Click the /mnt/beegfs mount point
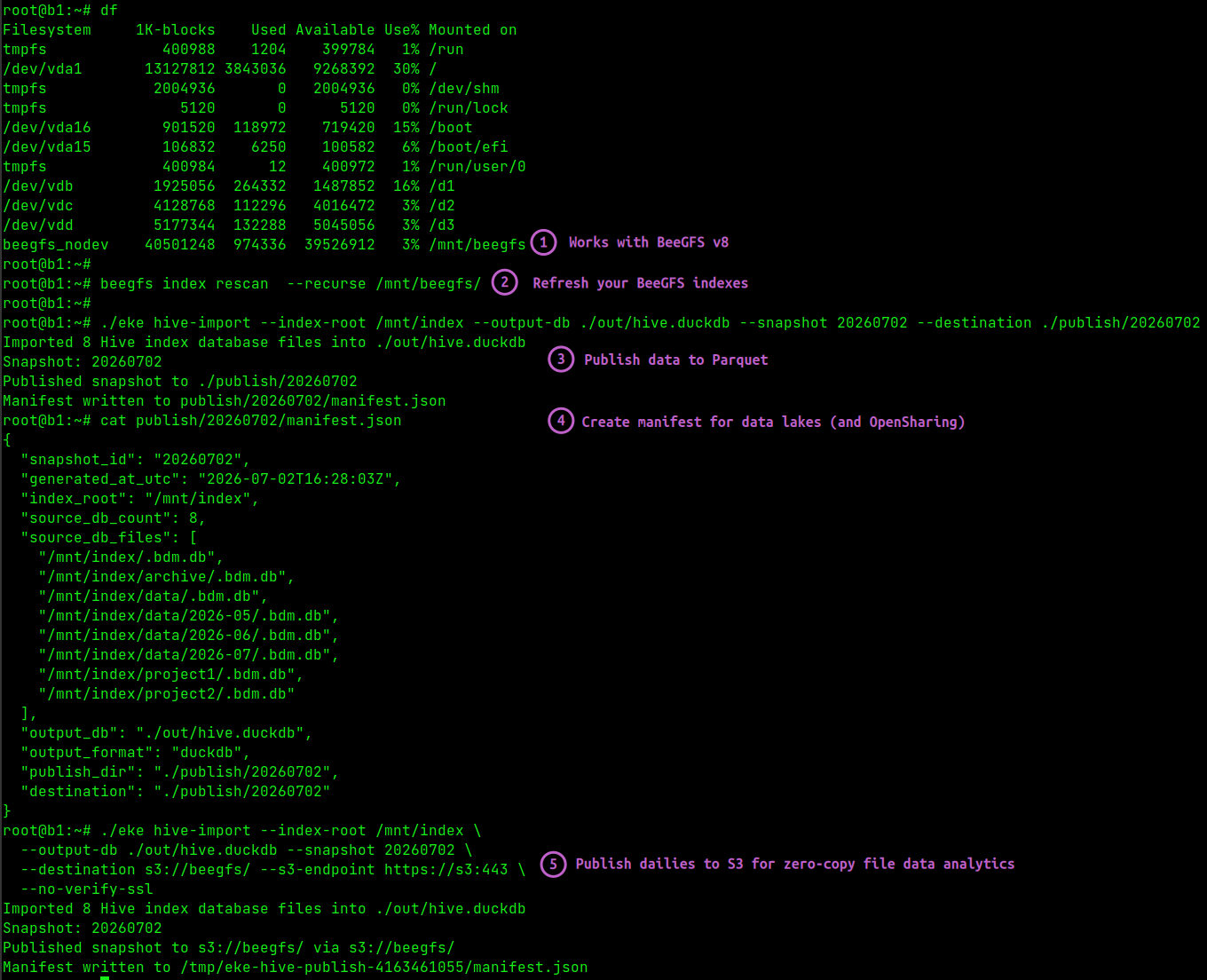The image size is (1207, 980). pyautogui.click(x=477, y=245)
